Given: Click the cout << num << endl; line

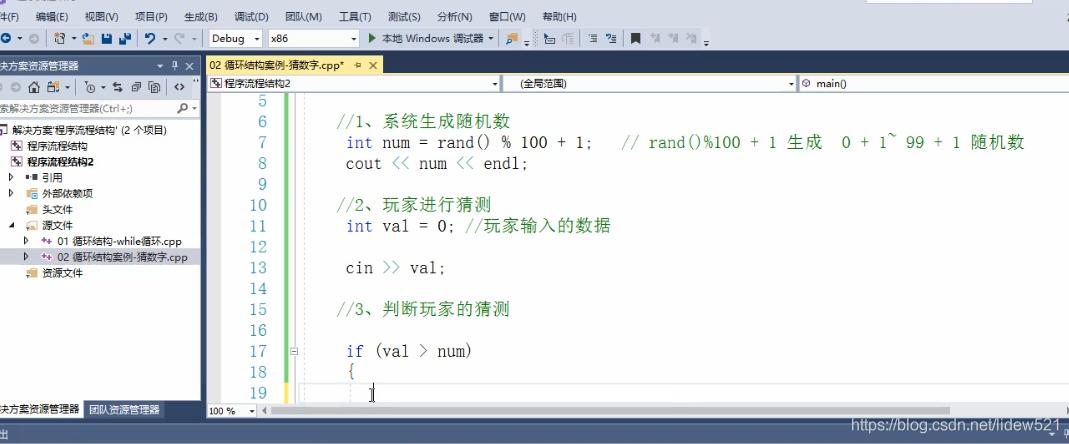Looking at the screenshot, I should 437,164.
